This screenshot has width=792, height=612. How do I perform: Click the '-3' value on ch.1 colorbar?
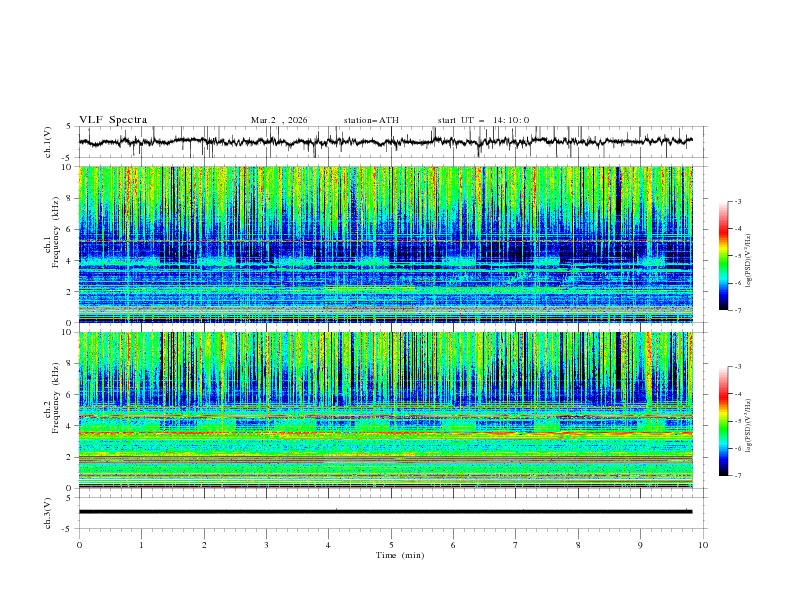pos(737,201)
